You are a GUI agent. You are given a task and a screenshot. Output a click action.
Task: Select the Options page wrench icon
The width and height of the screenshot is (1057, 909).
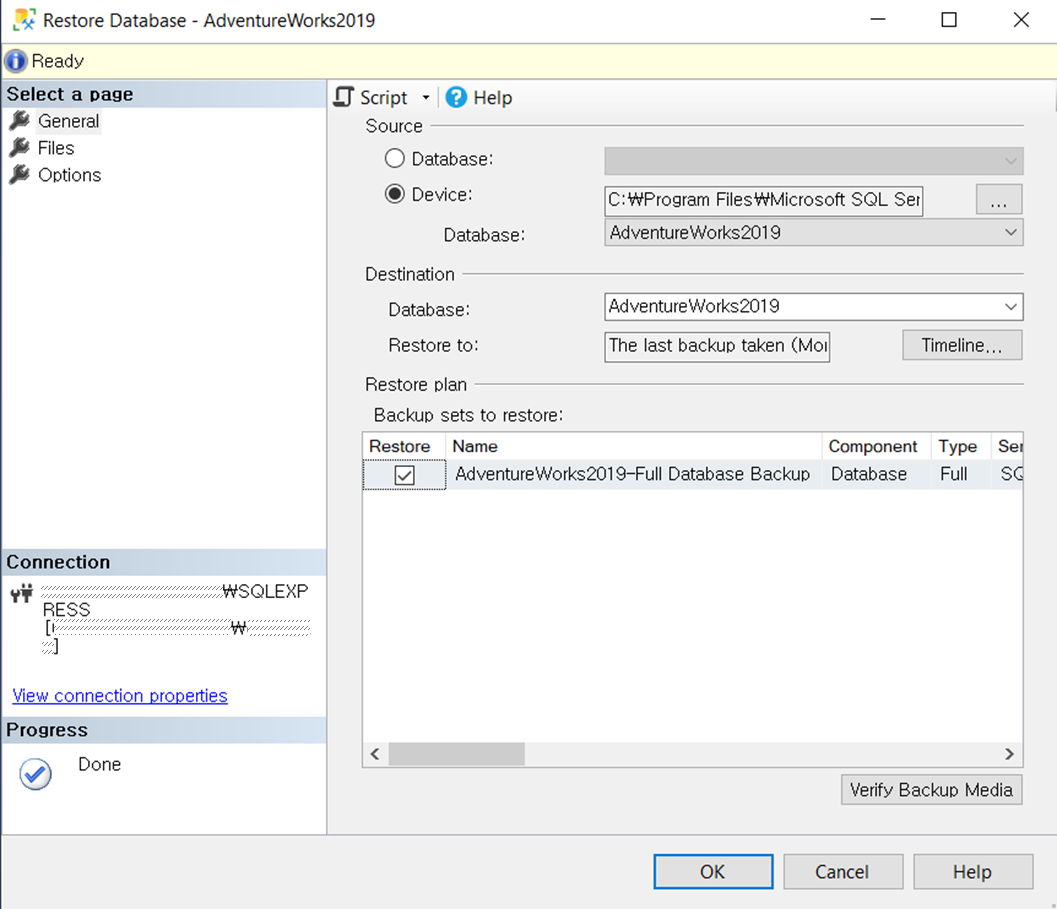[x=20, y=175]
